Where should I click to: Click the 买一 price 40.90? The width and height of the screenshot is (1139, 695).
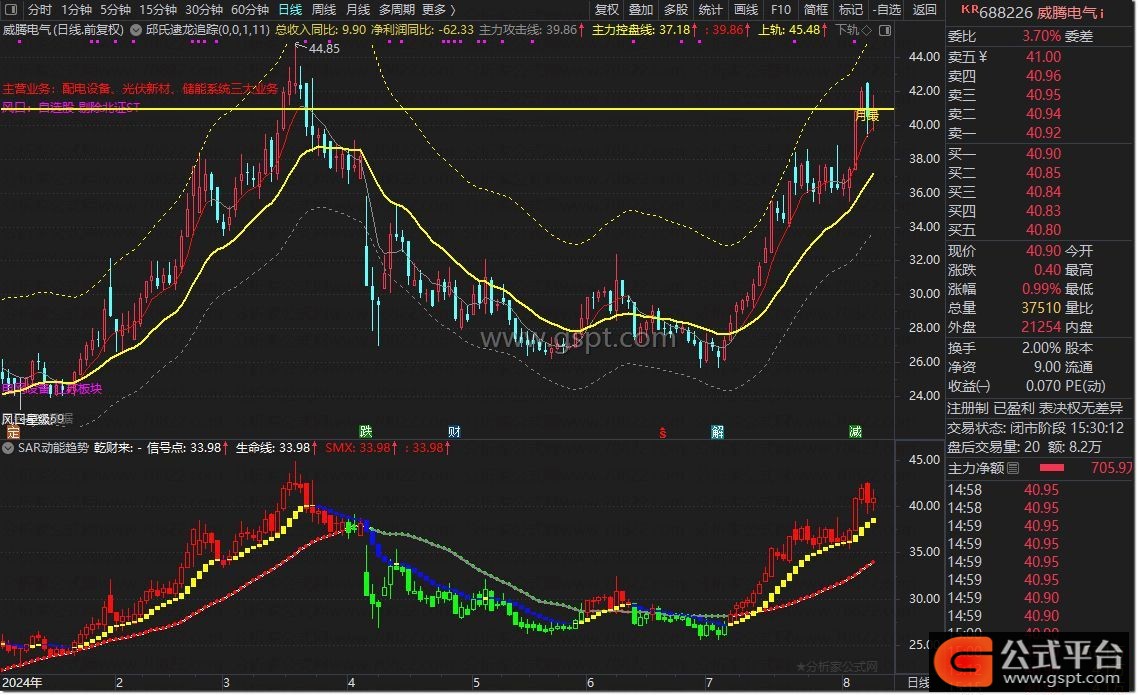pos(1043,154)
